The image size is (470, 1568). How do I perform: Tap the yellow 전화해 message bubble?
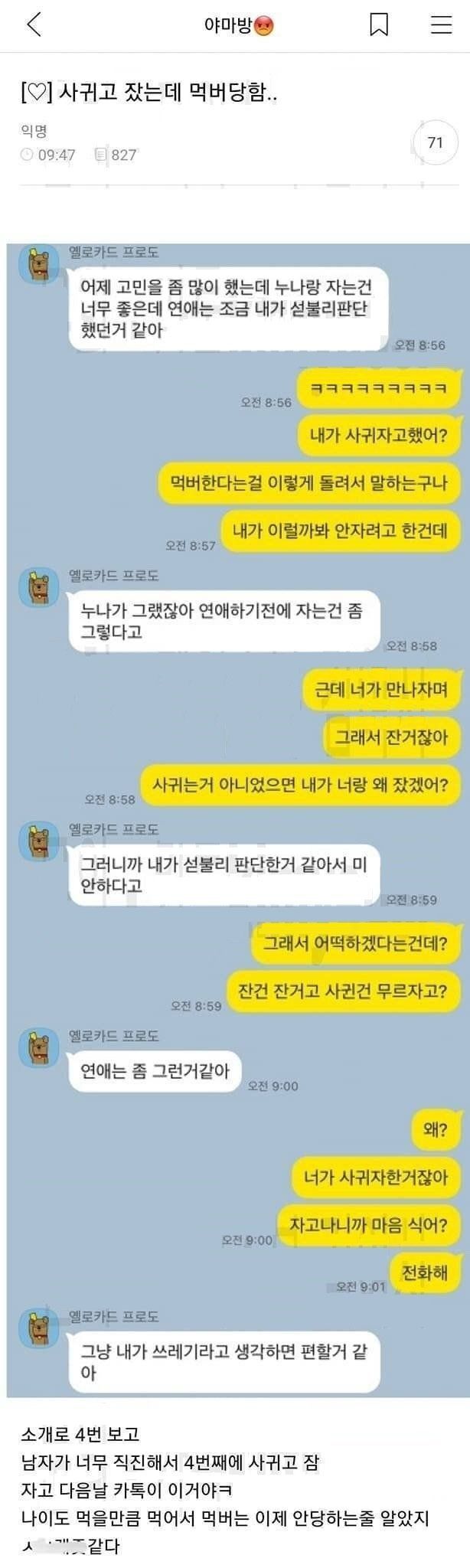coord(426,1272)
